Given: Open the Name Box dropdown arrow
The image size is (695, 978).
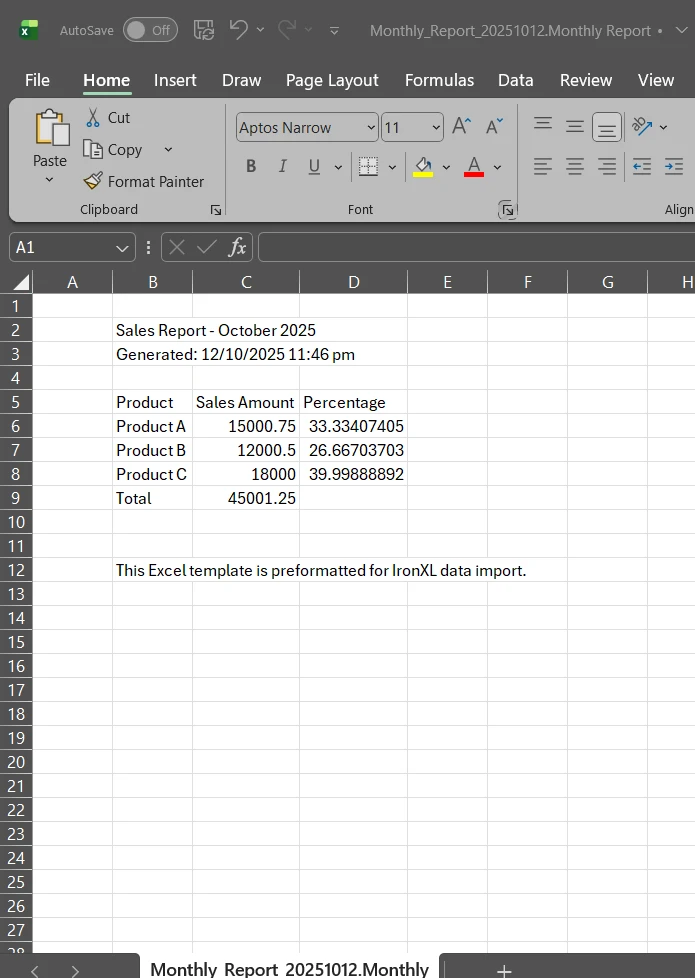Looking at the screenshot, I should [x=123, y=247].
